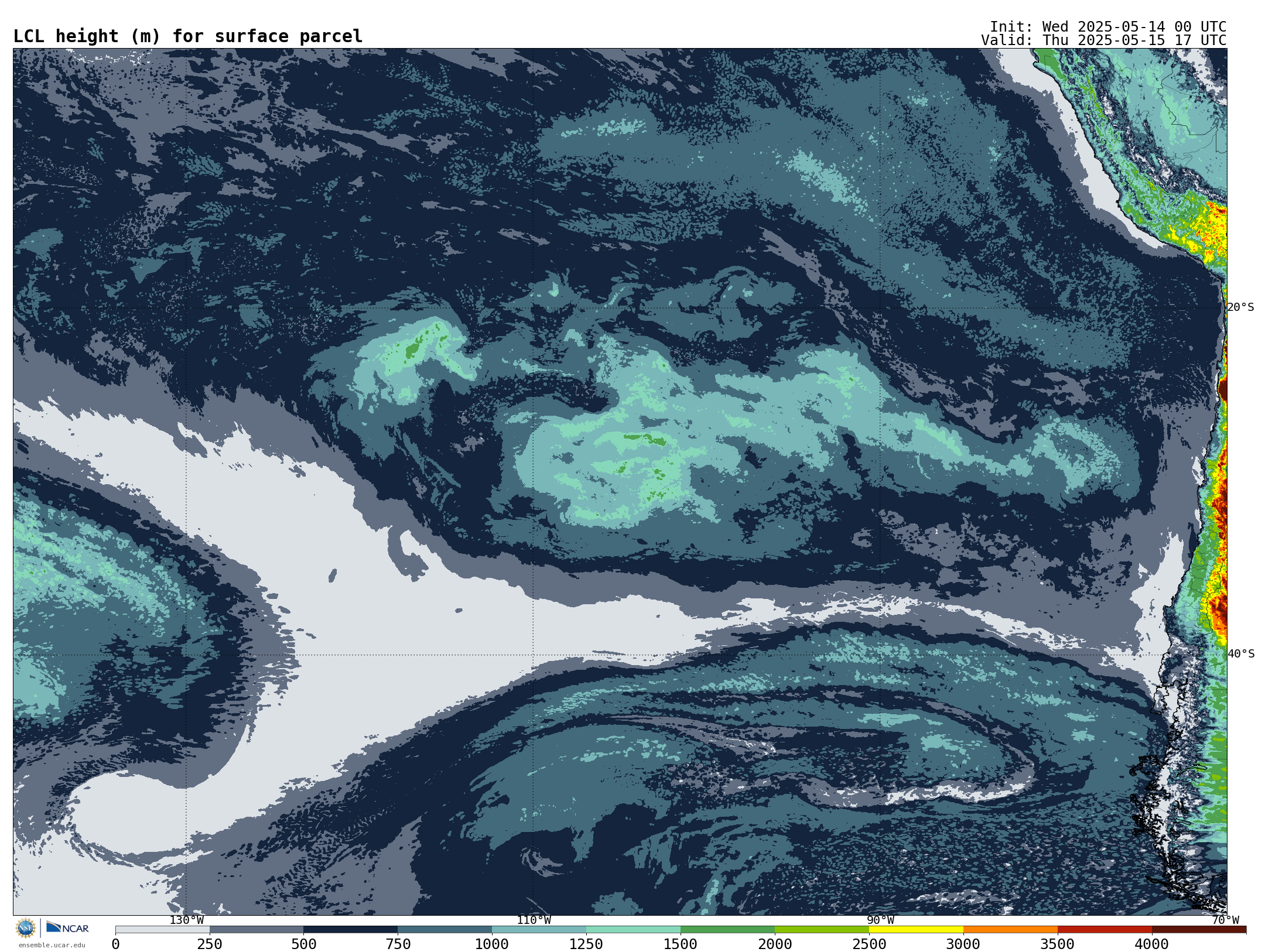Image resolution: width=1265 pixels, height=952 pixels.
Task: Click the NCAR logo
Action: (x=67, y=927)
